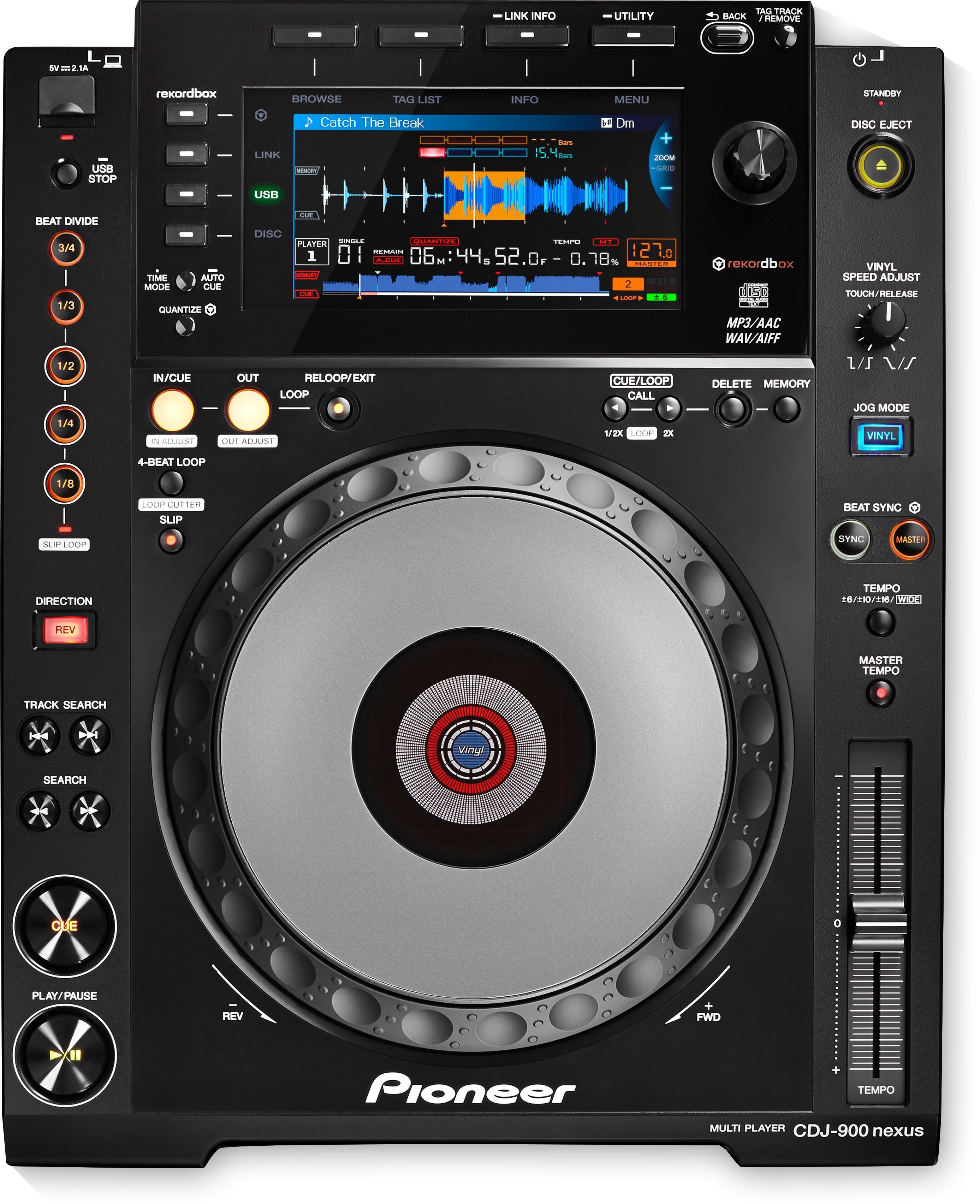This screenshot has height=1204, width=980.
Task: Click the BACK button
Action: [x=727, y=38]
